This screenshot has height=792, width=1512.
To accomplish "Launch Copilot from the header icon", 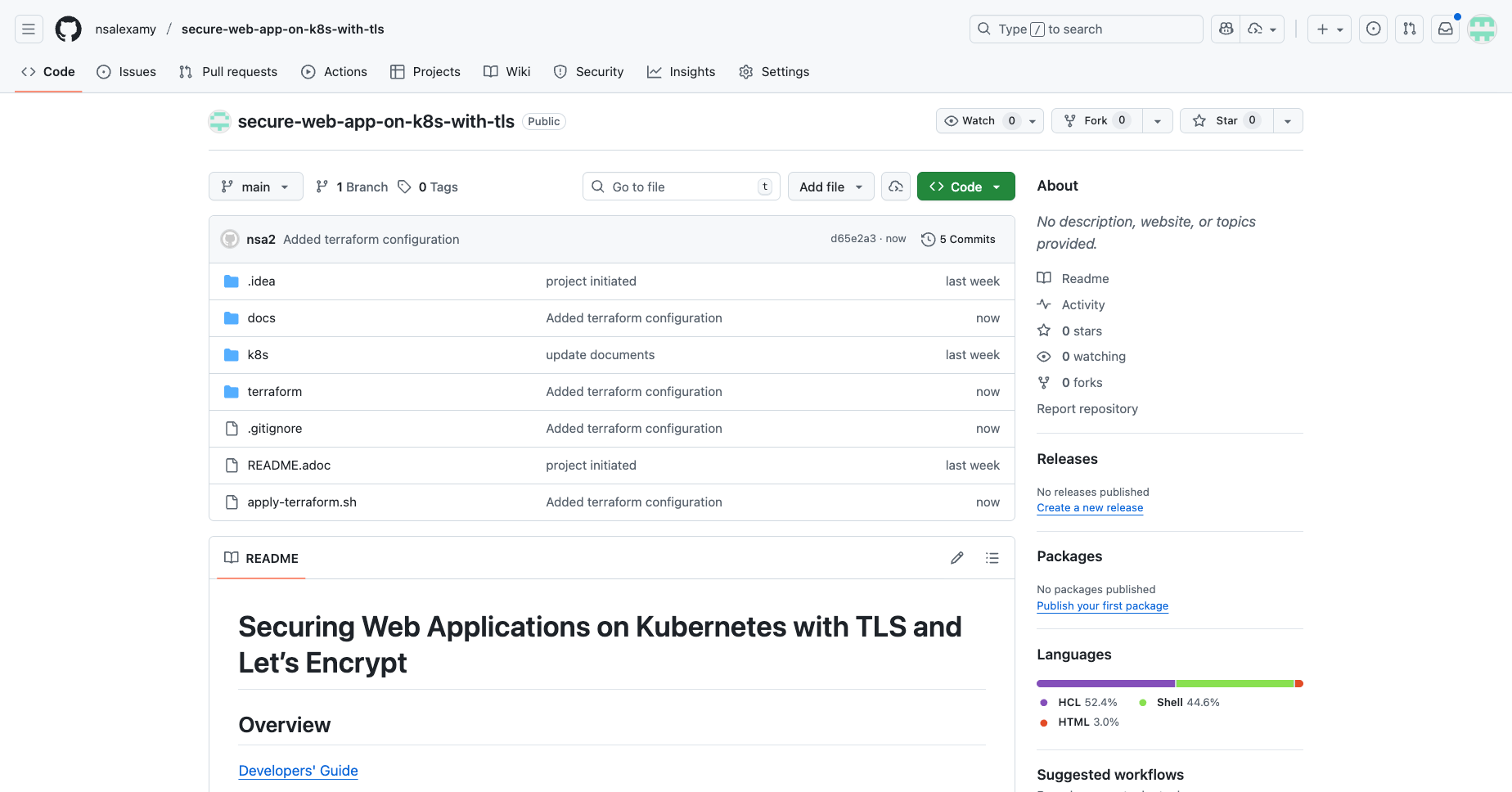I will [x=1225, y=29].
